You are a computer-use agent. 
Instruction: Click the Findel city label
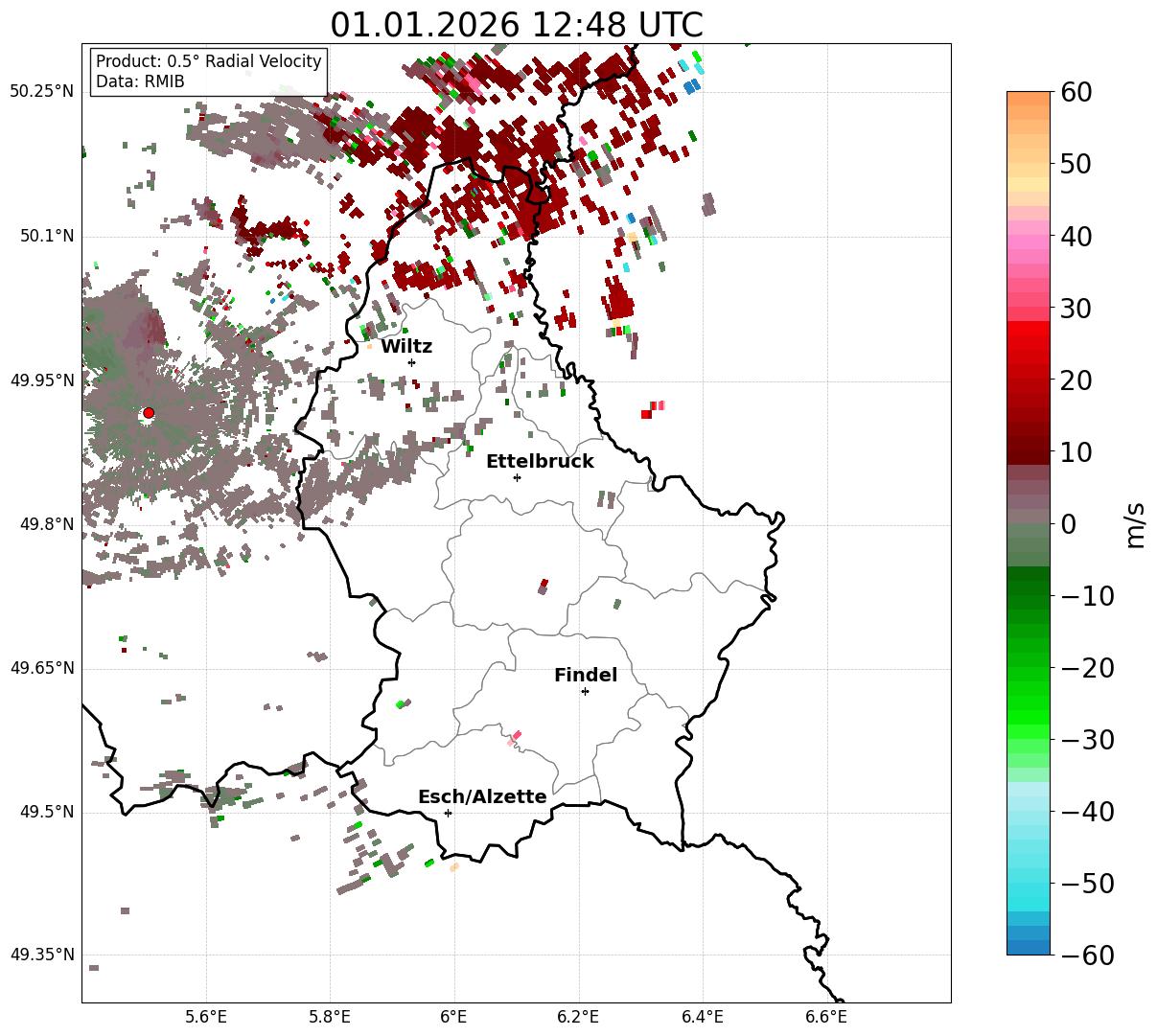point(586,676)
